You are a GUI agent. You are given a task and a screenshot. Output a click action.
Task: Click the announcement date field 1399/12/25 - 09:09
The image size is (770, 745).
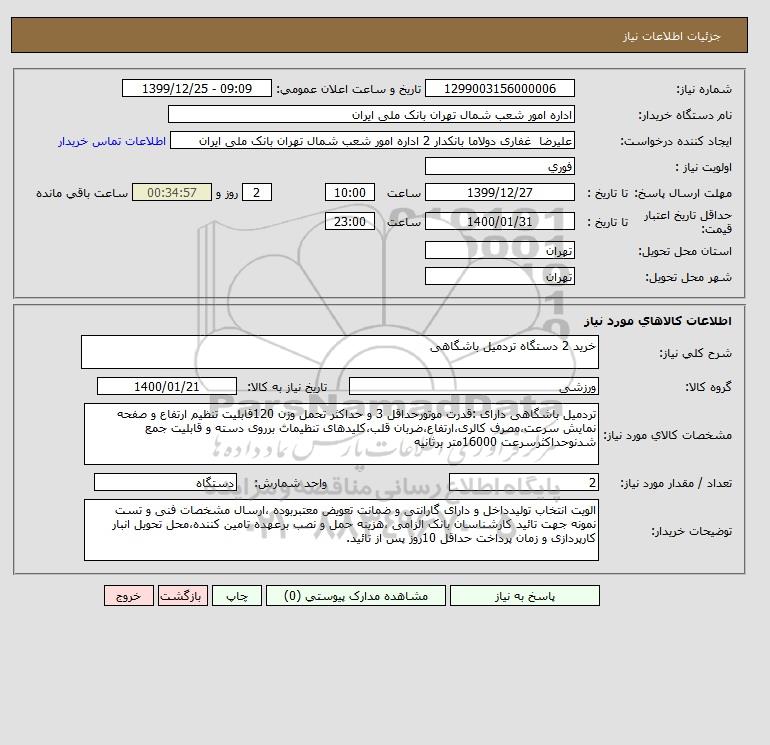point(196,89)
